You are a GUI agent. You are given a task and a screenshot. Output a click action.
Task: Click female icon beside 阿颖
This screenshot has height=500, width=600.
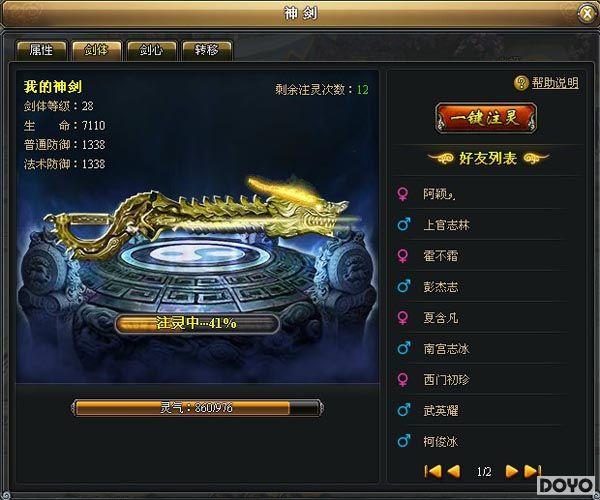pyautogui.click(x=403, y=194)
